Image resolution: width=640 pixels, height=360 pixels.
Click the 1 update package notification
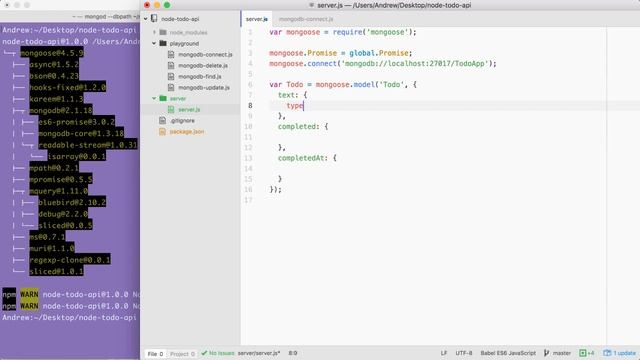point(624,353)
